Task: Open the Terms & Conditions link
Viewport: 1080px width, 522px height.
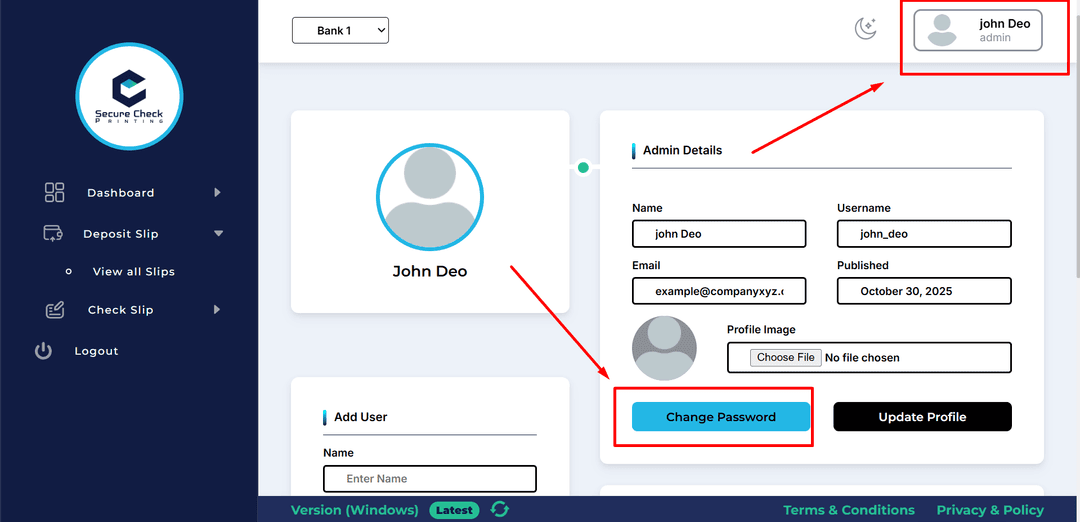Action: [849, 510]
